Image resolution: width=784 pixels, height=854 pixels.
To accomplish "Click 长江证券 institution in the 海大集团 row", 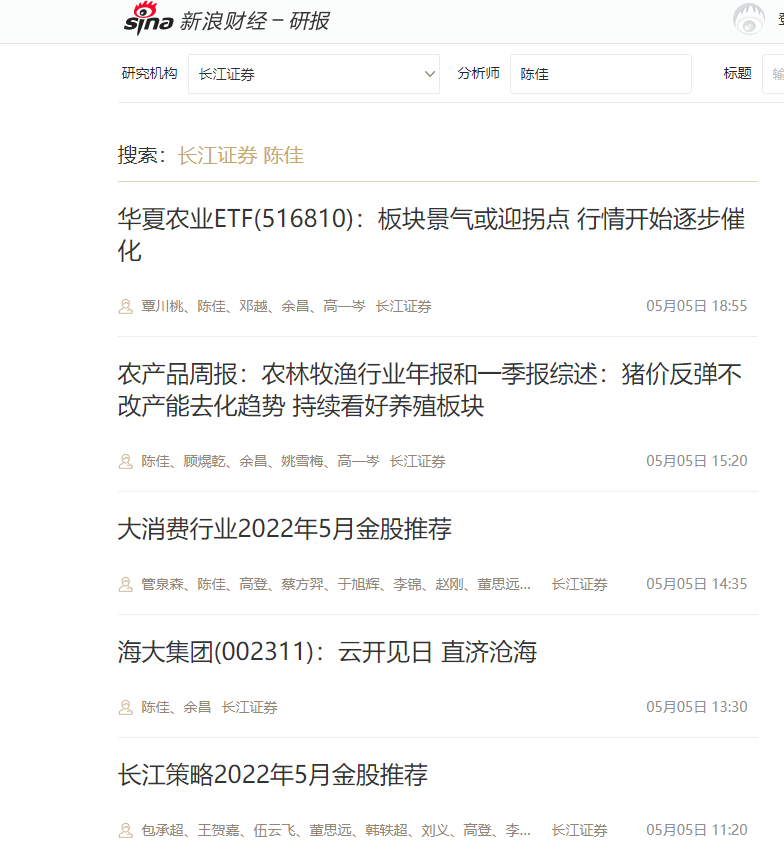I will pos(250,707).
